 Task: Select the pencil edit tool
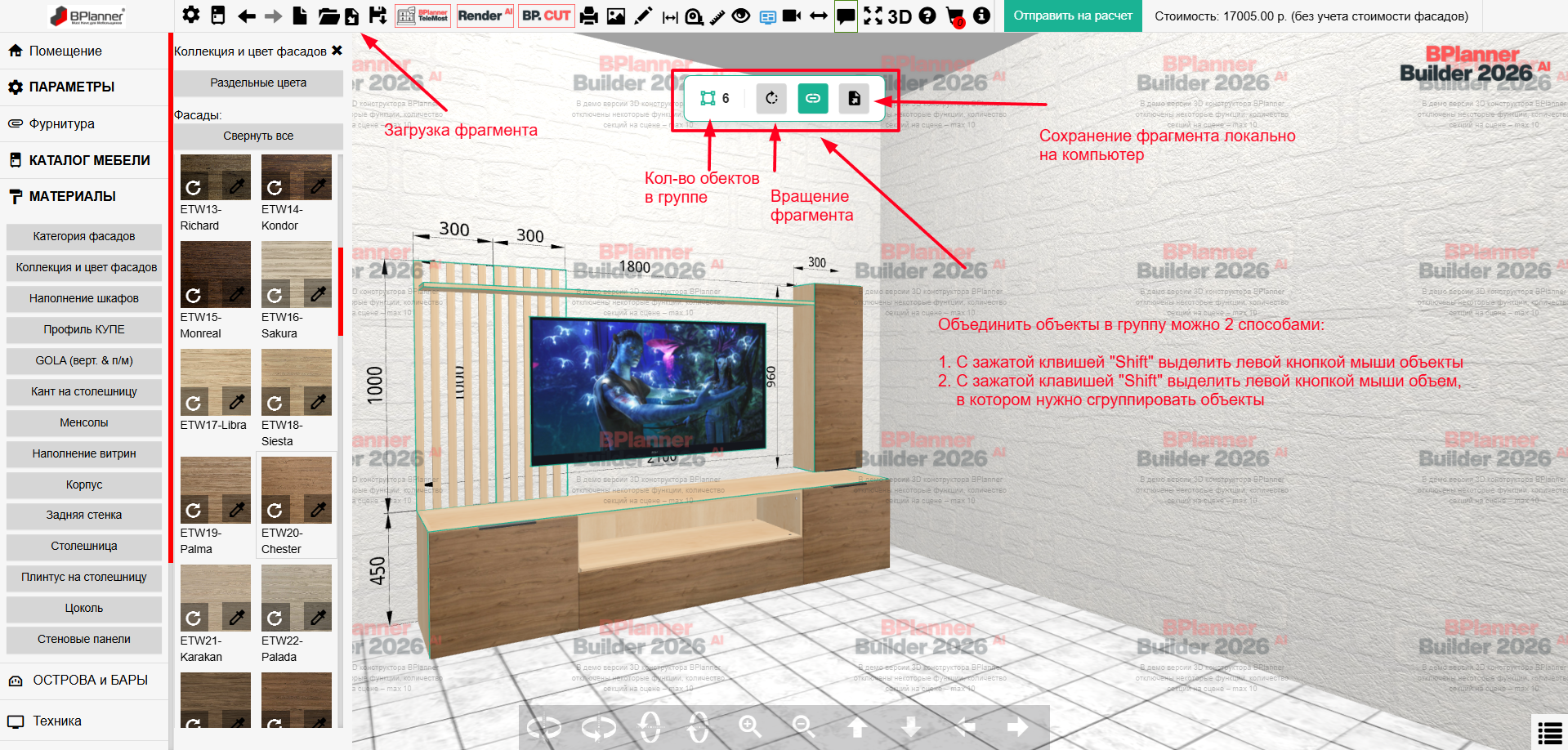point(643,16)
